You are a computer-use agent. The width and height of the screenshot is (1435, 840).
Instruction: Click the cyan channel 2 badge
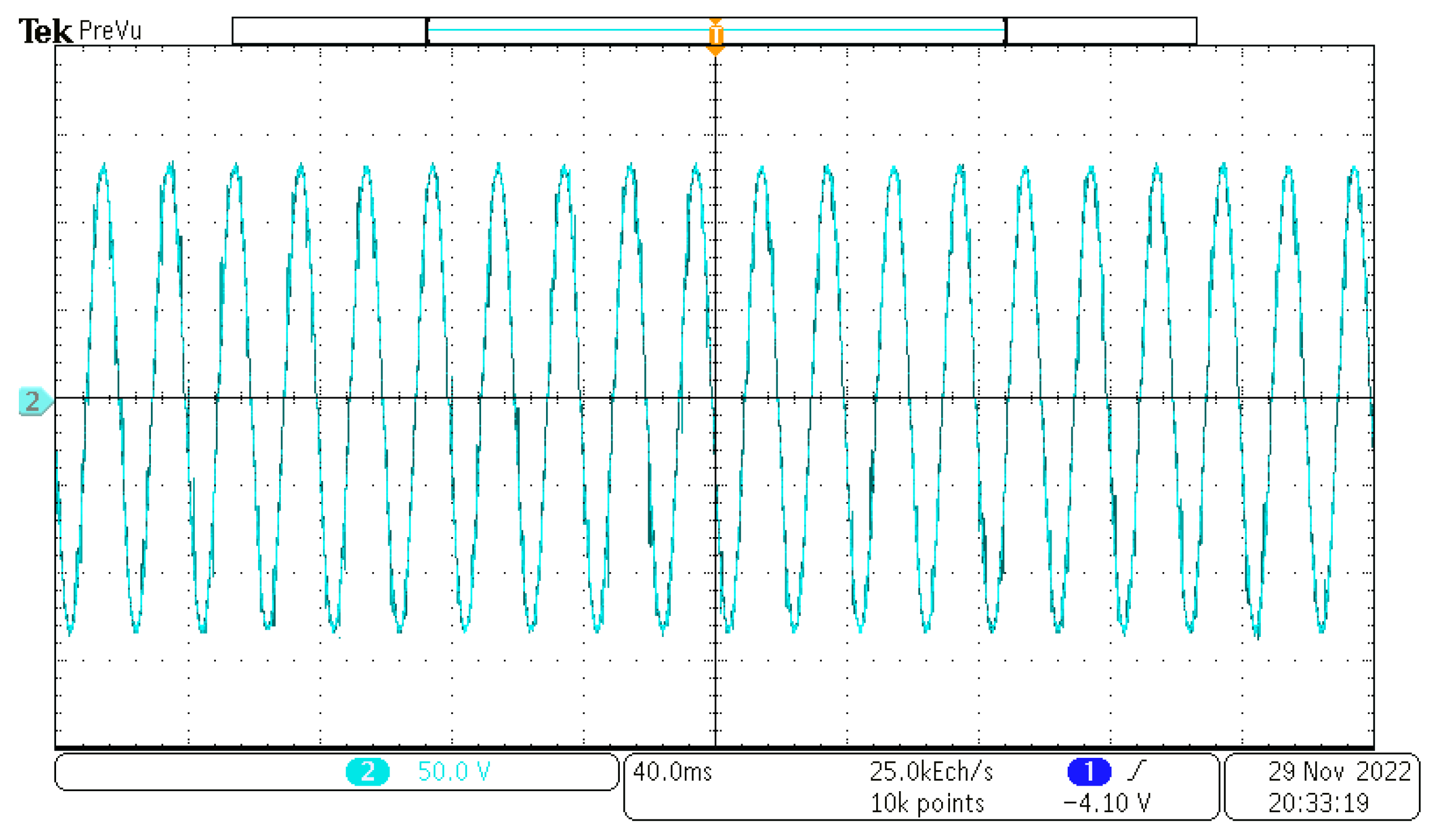[x=368, y=772]
